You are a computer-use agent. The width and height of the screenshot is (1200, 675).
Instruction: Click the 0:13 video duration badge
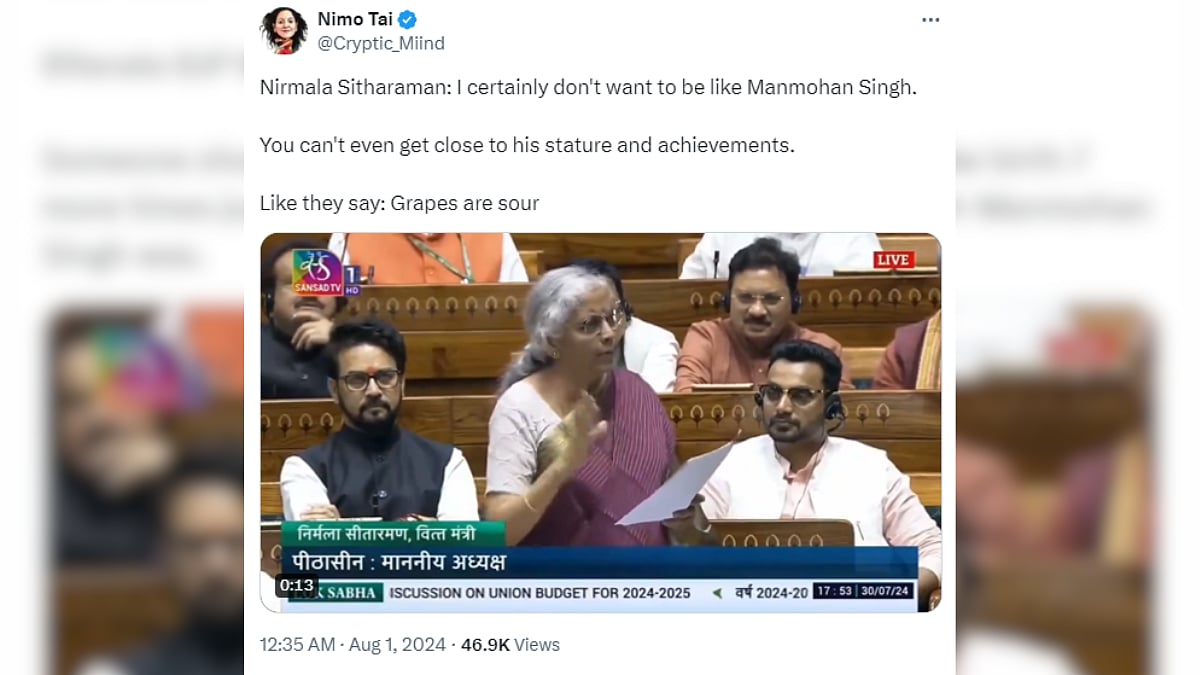click(297, 585)
